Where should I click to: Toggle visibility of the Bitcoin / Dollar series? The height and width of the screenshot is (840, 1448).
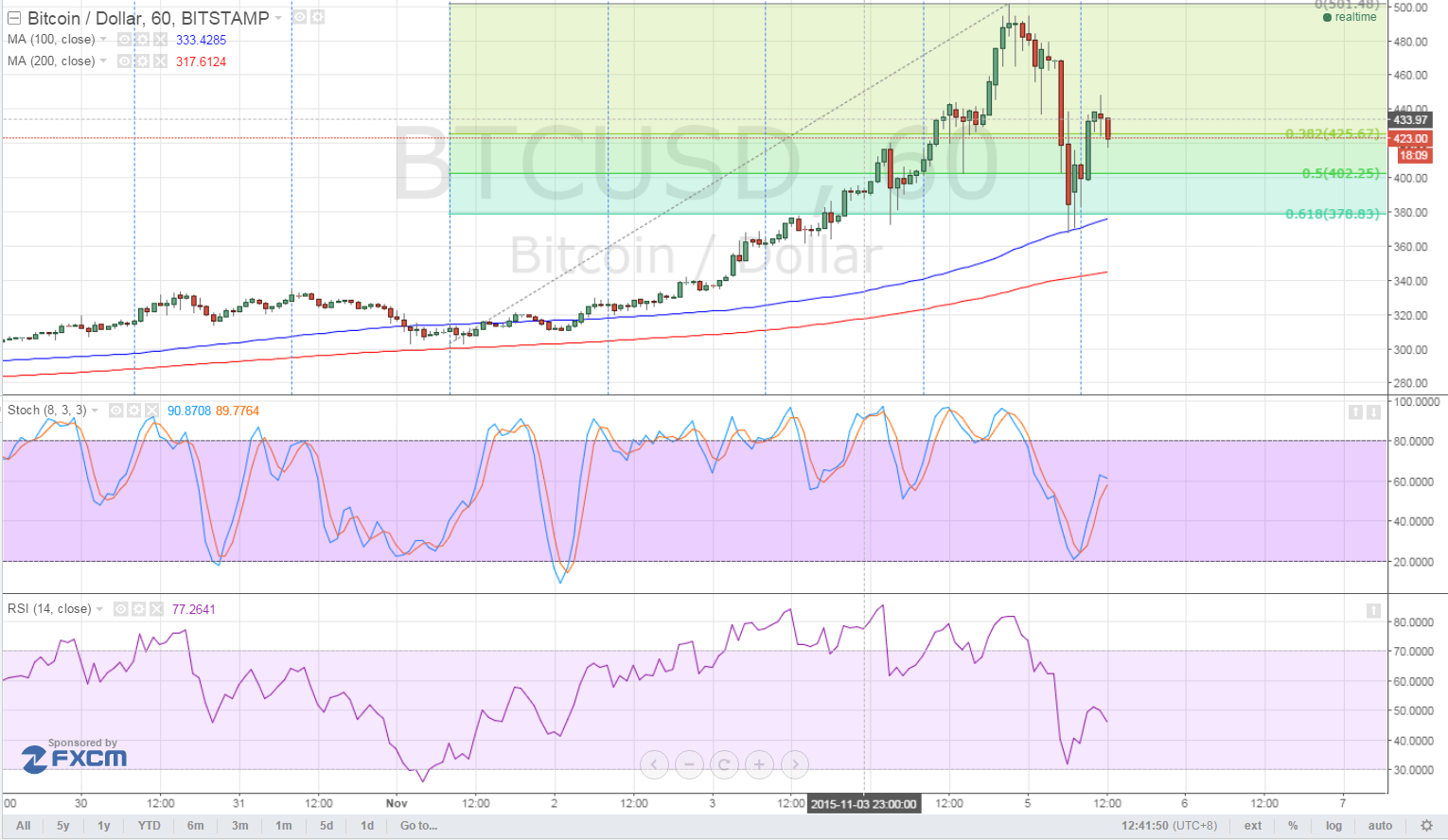coord(299,17)
